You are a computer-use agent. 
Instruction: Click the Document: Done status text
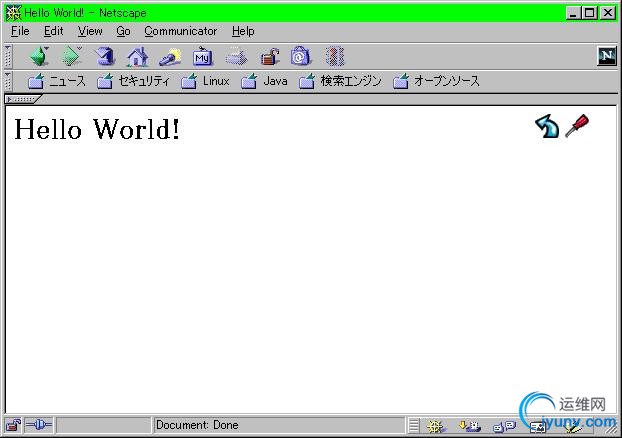(197, 425)
